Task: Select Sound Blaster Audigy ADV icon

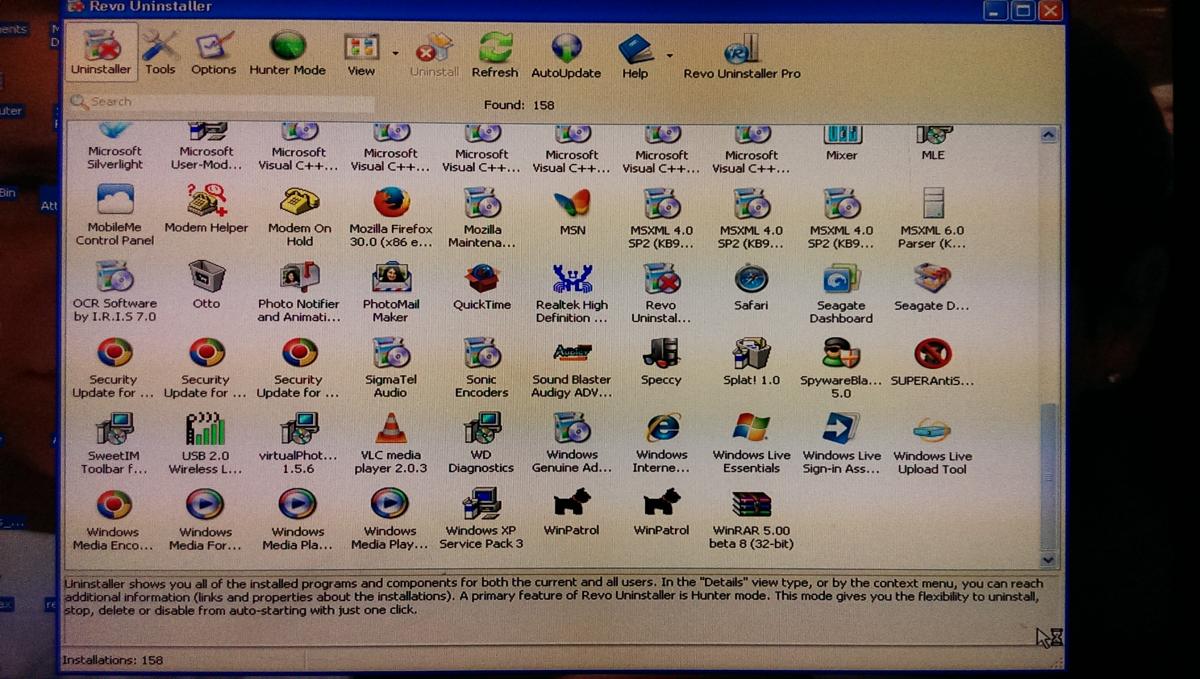Action: 572,368
